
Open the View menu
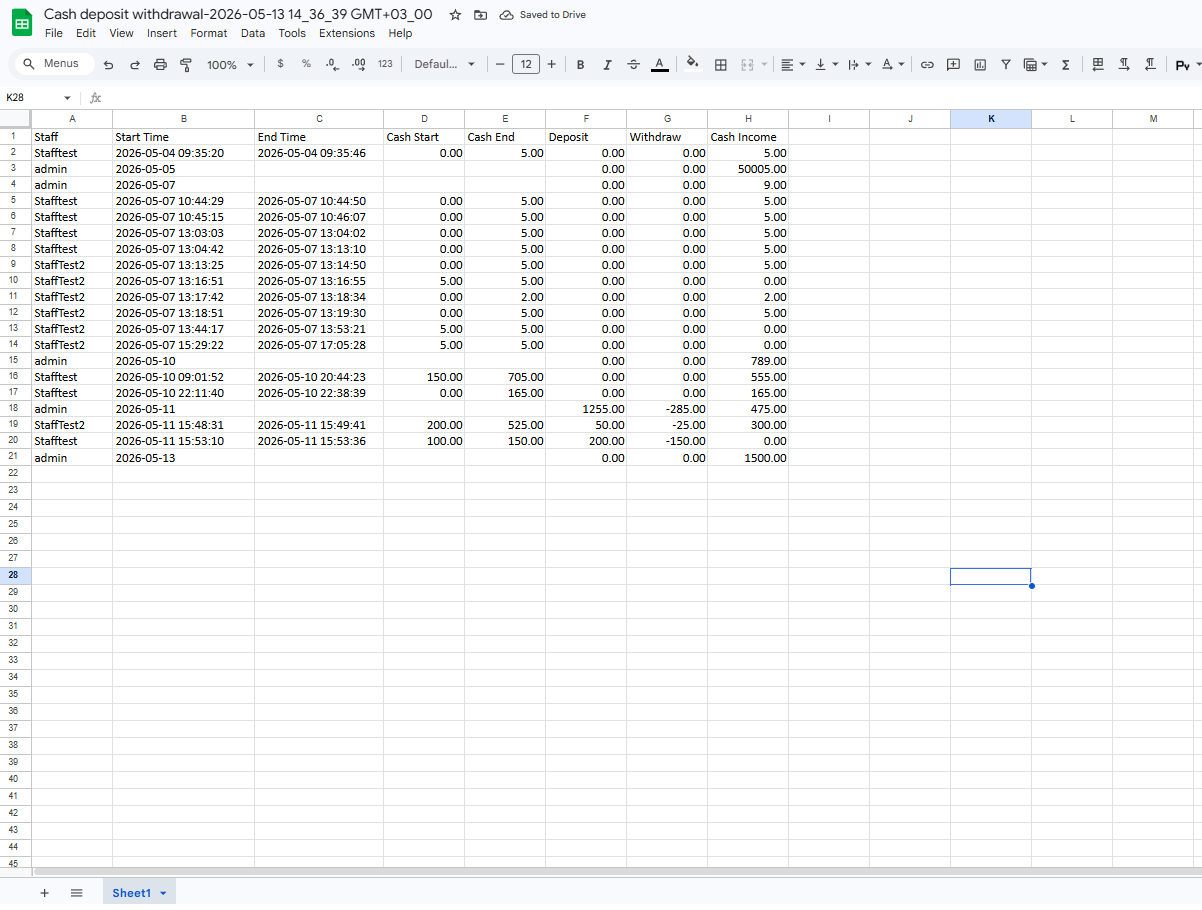[121, 33]
